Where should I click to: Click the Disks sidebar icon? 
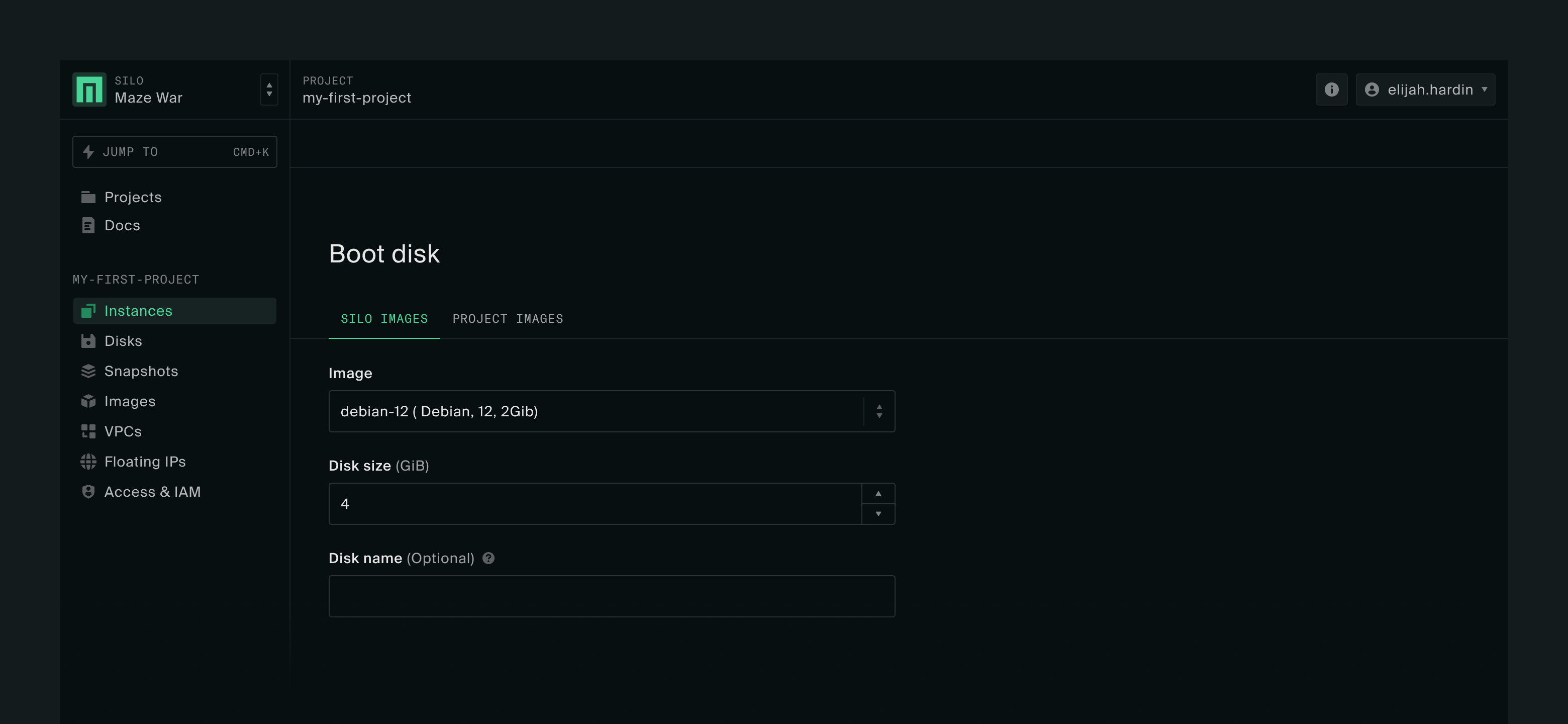click(x=89, y=341)
